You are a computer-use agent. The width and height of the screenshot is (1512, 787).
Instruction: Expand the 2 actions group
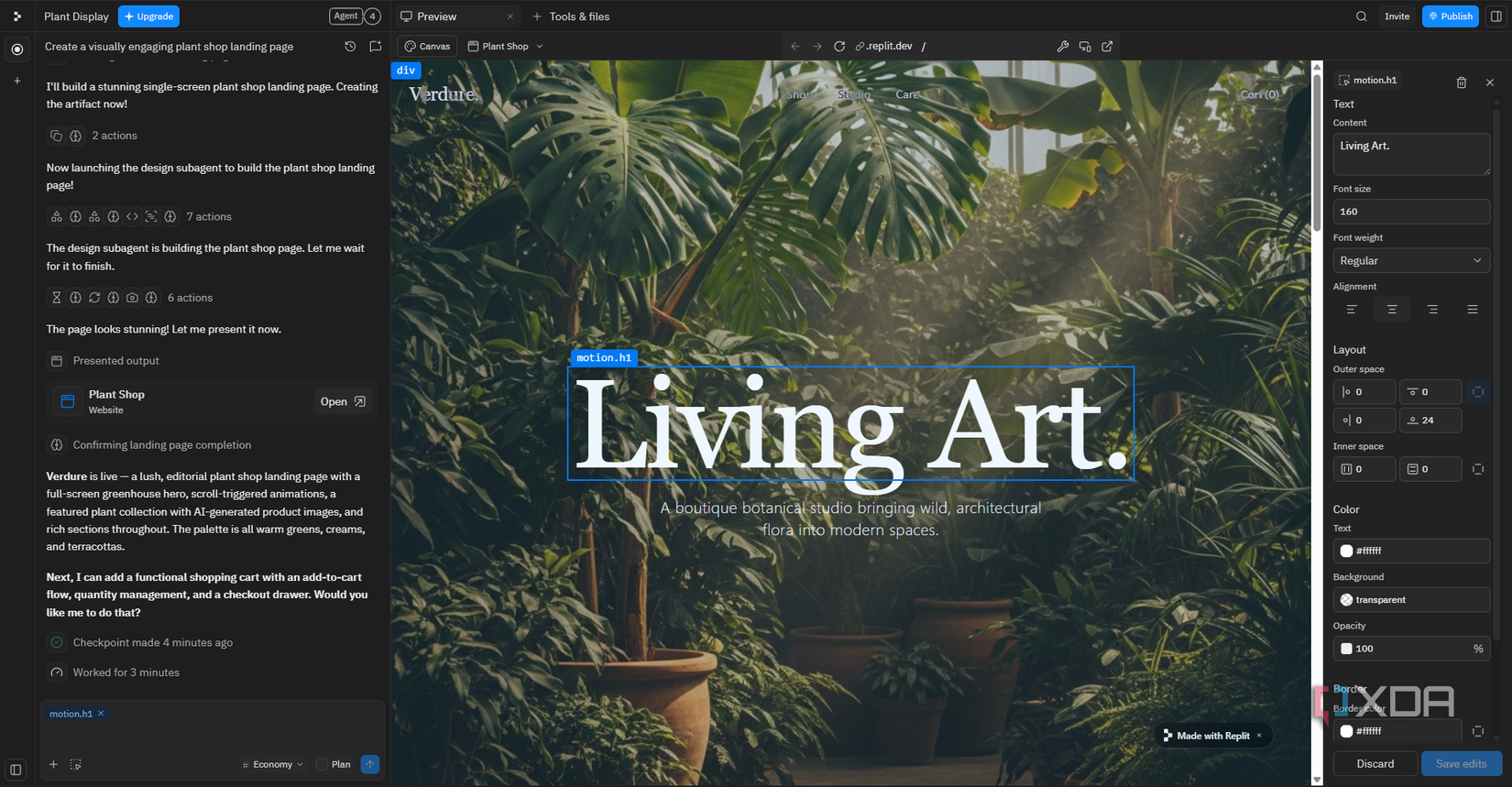click(x=93, y=136)
